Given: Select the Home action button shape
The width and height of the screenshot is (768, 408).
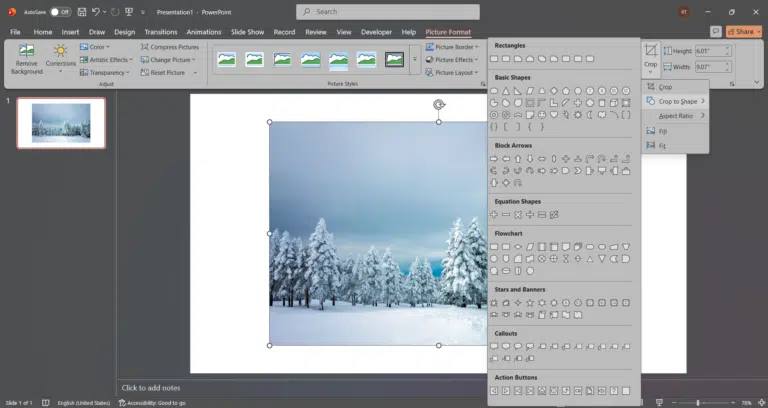Looking at the screenshot, I should 542,390.
